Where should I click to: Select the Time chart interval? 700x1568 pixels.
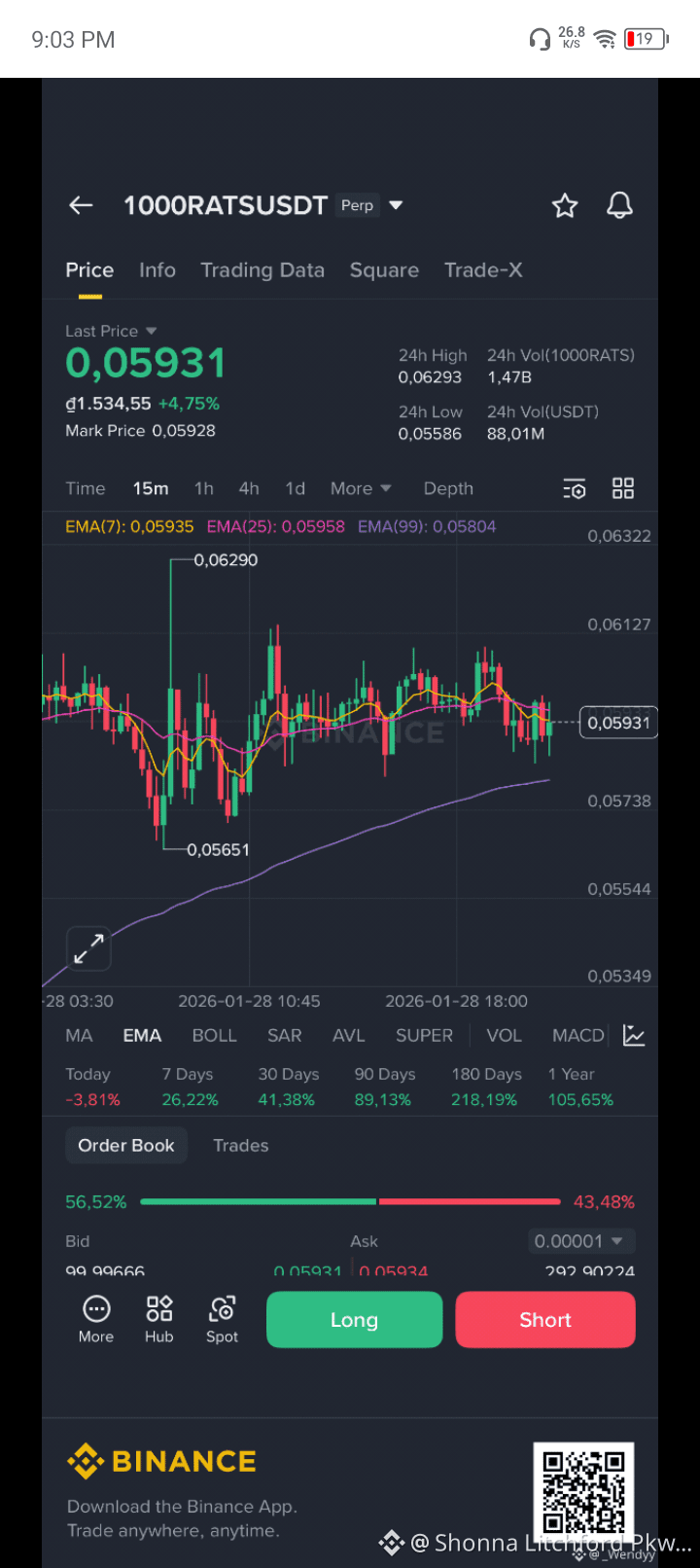(x=86, y=488)
